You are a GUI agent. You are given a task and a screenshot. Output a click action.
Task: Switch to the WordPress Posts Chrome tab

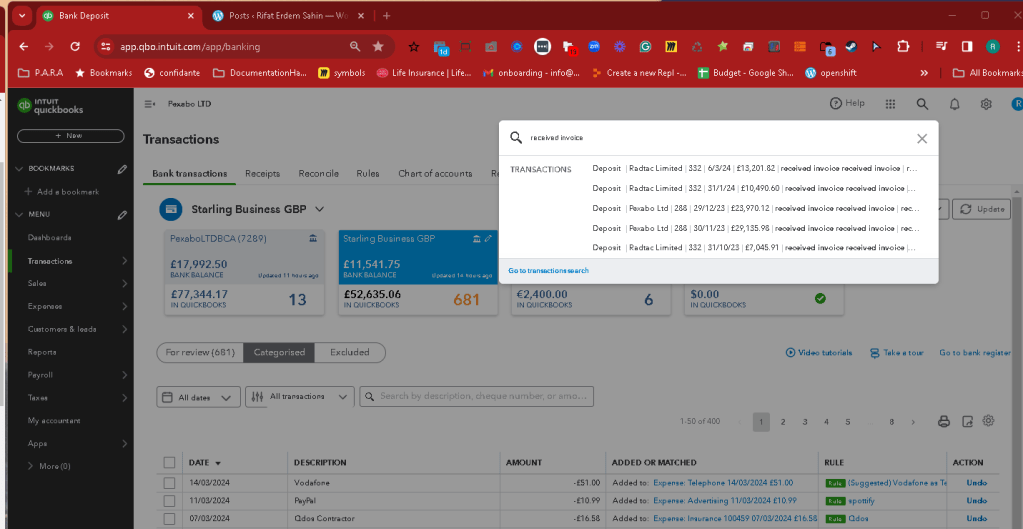287,16
